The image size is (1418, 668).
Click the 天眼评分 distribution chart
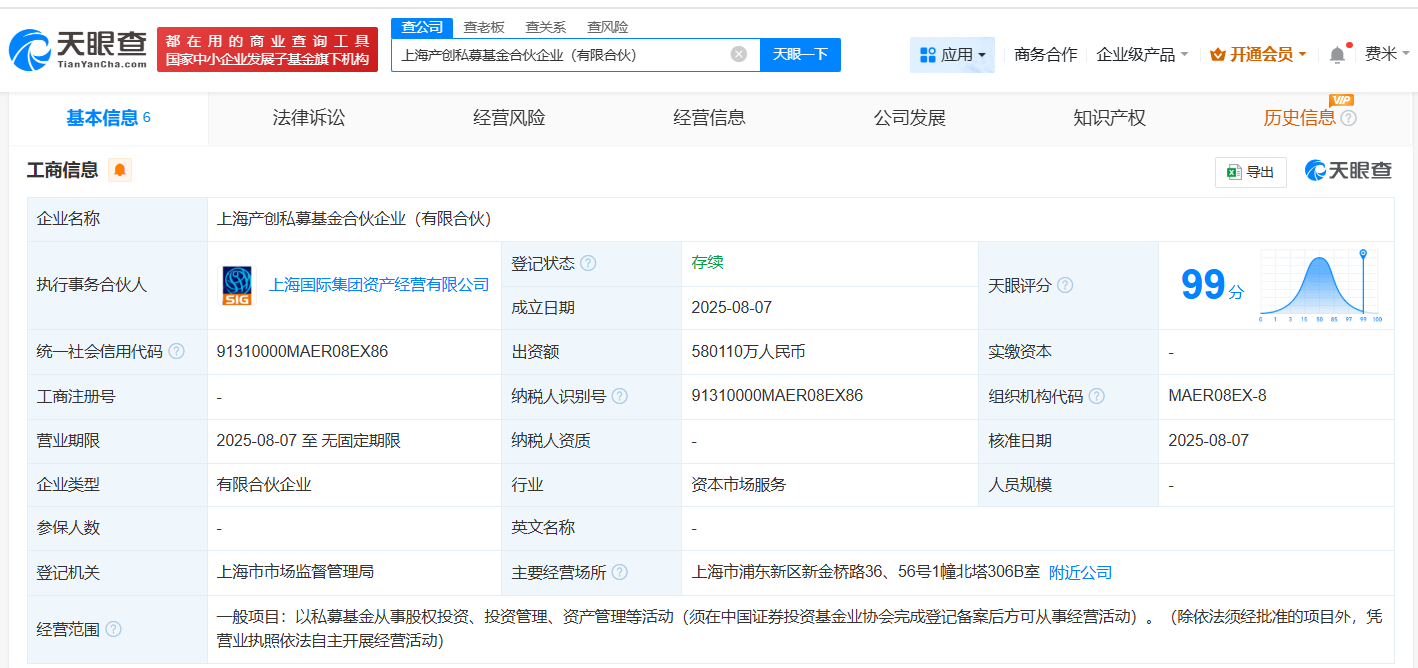(x=1319, y=286)
